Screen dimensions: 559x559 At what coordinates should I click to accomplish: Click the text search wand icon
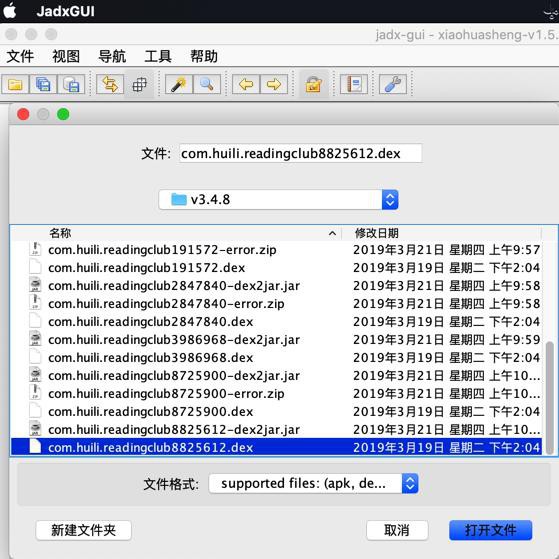[179, 84]
